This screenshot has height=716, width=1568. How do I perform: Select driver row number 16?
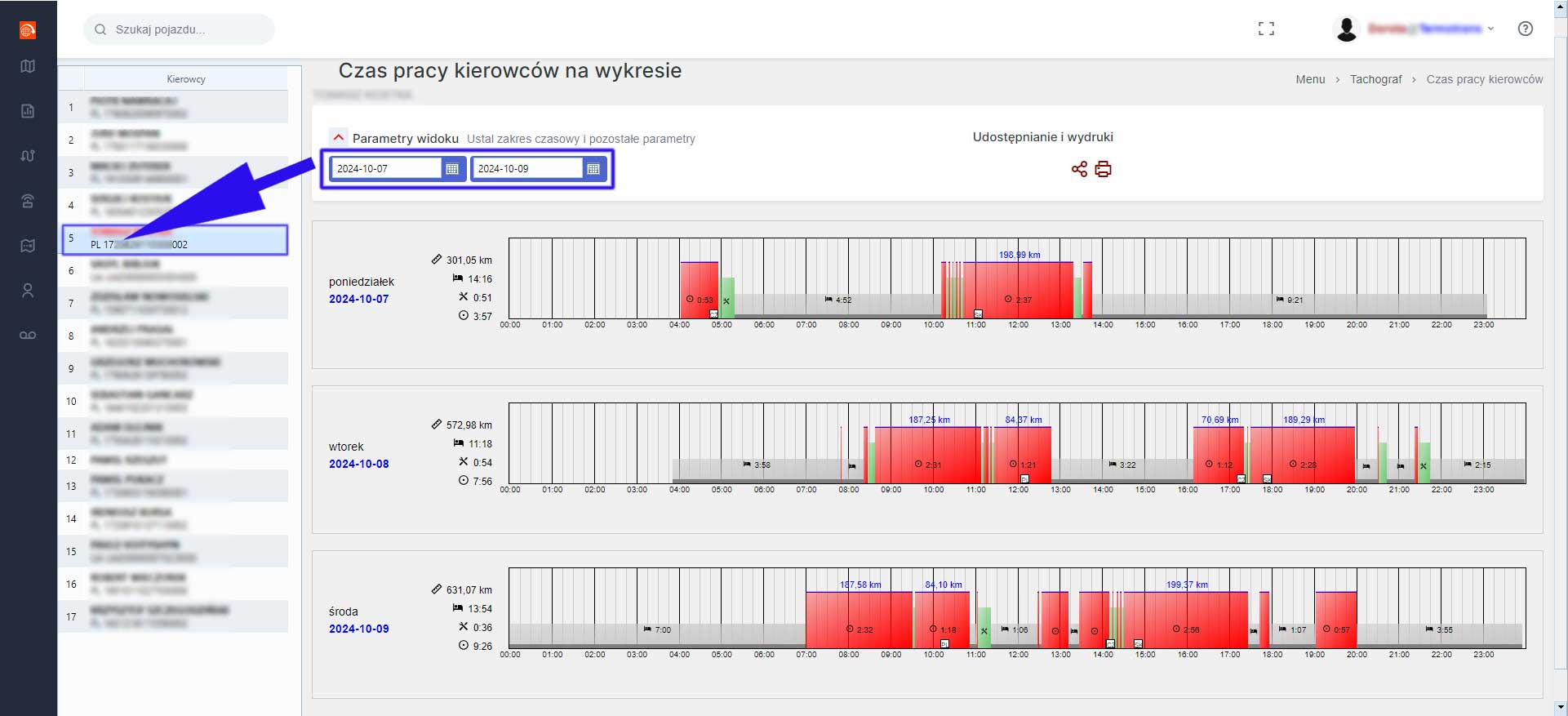coord(173,584)
